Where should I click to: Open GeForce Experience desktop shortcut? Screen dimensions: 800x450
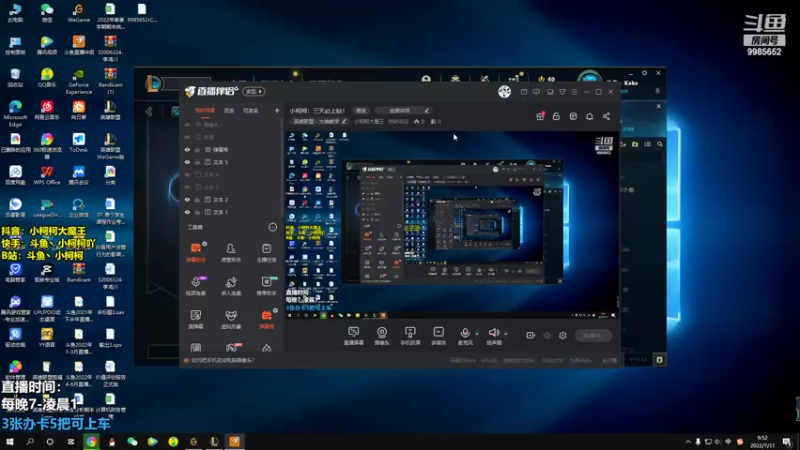point(79,81)
